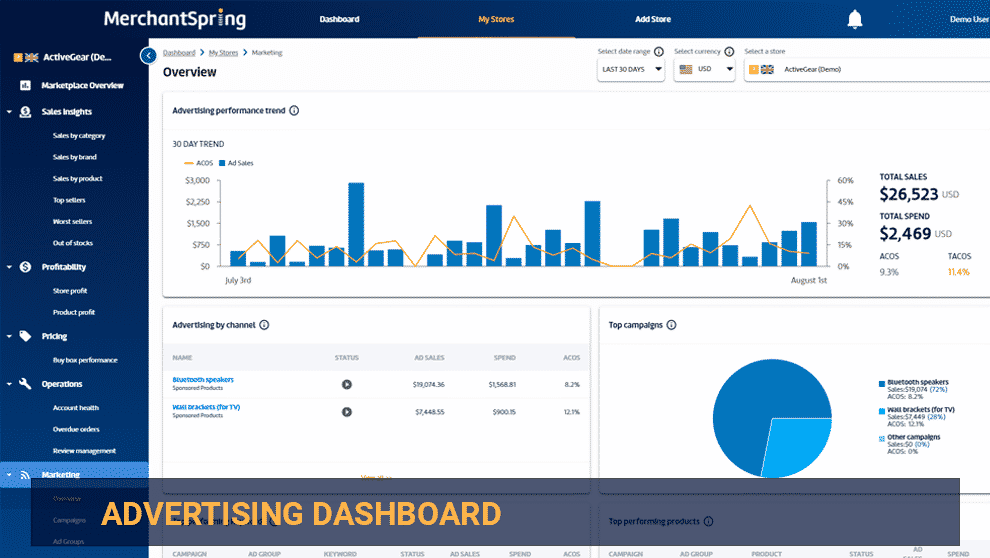This screenshot has height=558, width=990.
Task: Click the Operations wrench icon
Action: [25, 384]
